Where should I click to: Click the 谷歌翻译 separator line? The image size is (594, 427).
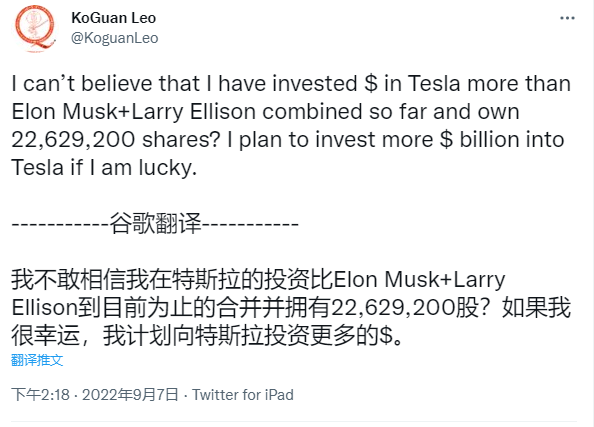pos(155,224)
